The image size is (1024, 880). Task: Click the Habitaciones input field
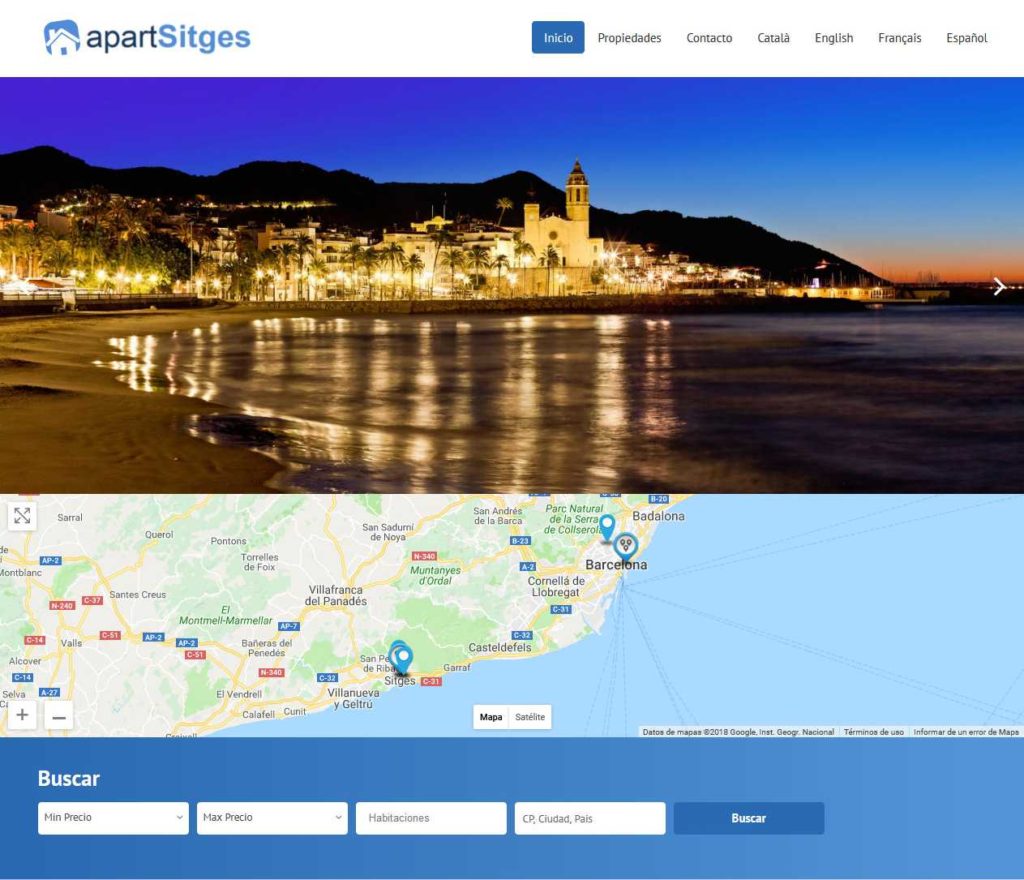point(431,818)
